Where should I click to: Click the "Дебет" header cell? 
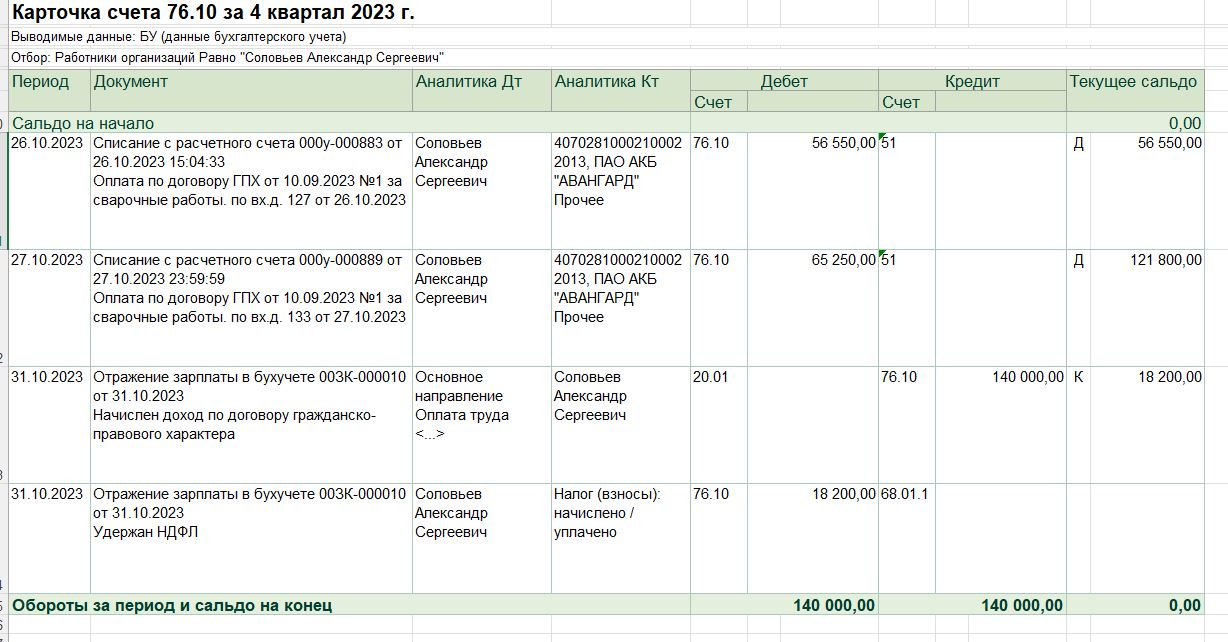(783, 82)
